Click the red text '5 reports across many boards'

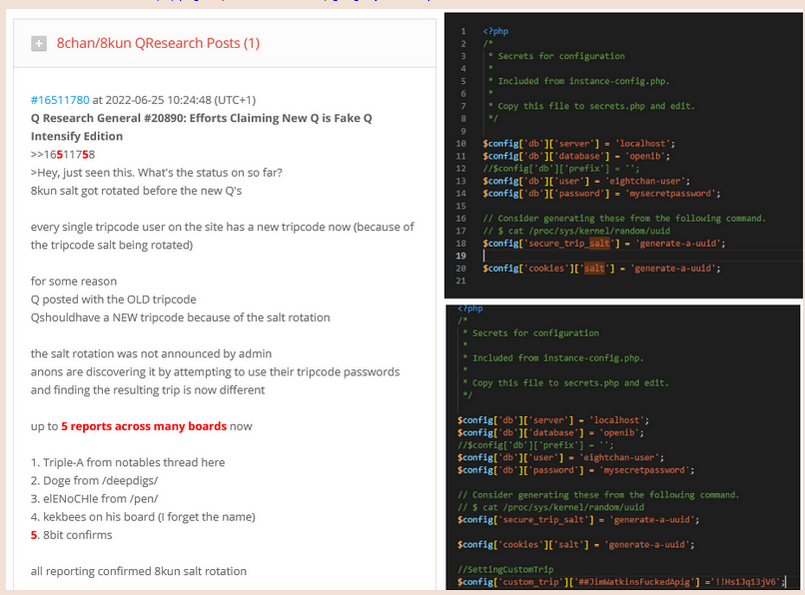144,426
